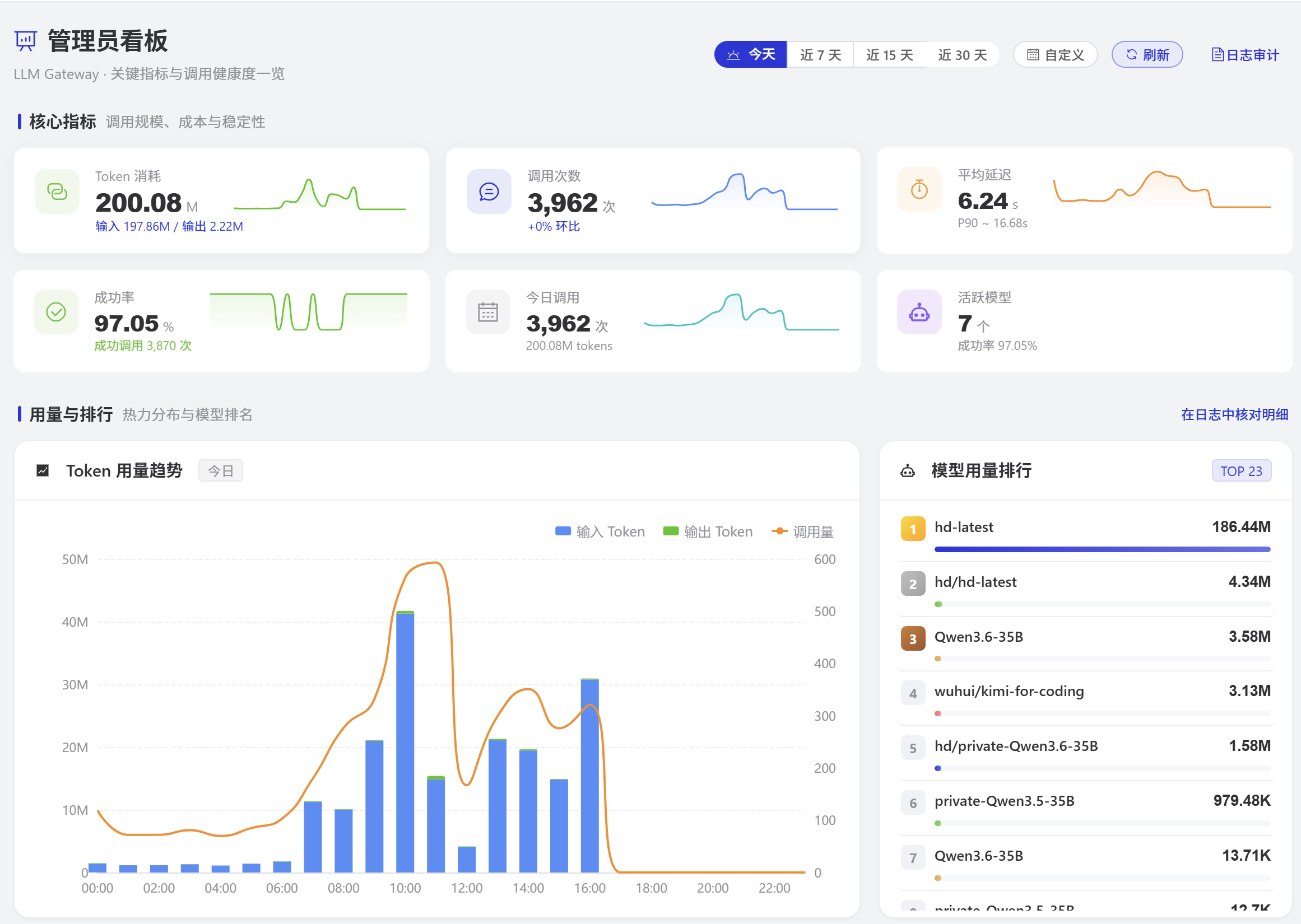Click the rank 2 silver badge

pos(913,584)
